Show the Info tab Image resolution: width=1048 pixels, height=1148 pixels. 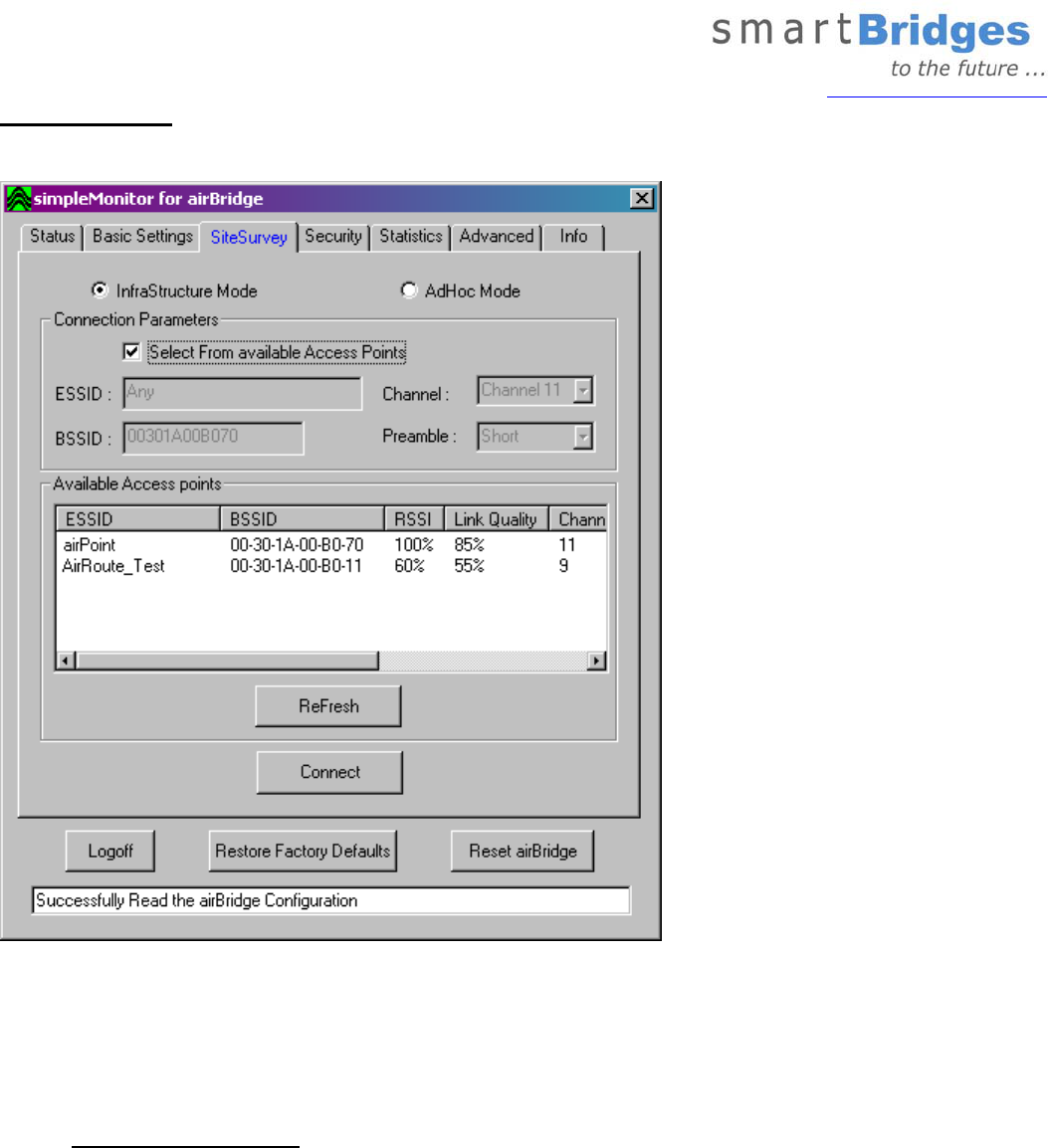click(x=573, y=237)
